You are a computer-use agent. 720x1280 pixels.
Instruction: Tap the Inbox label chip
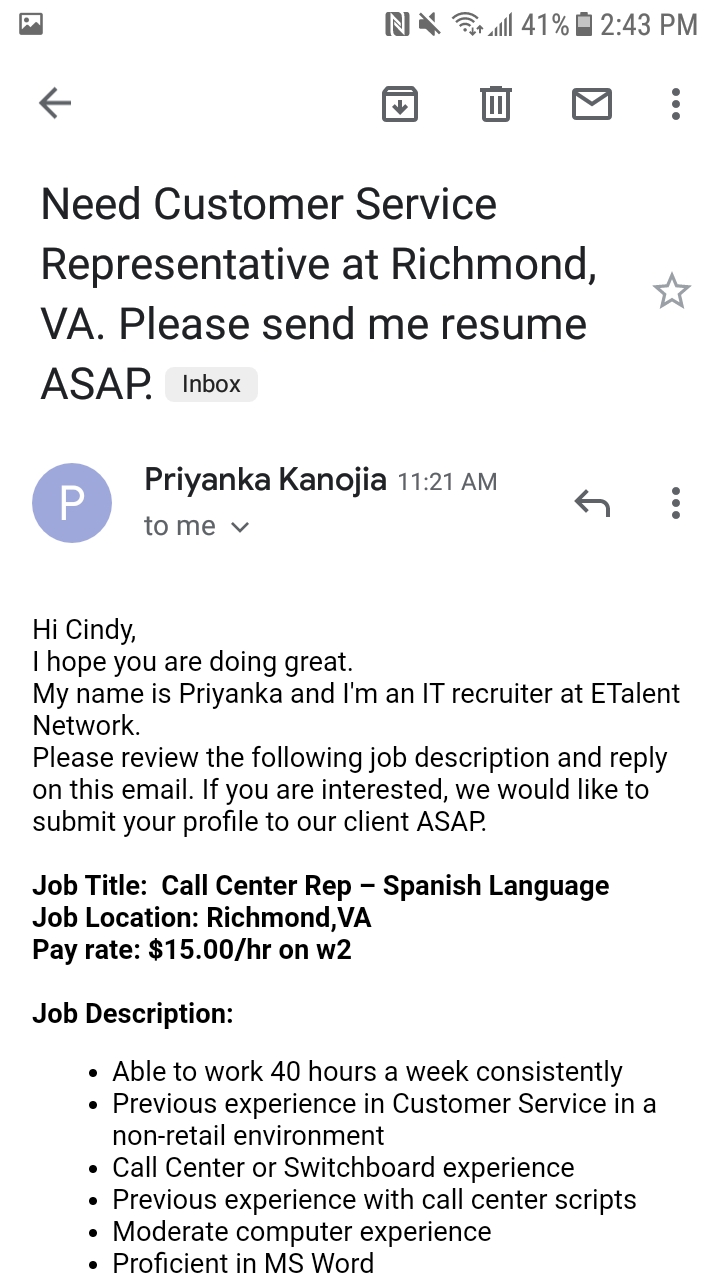tap(211, 384)
